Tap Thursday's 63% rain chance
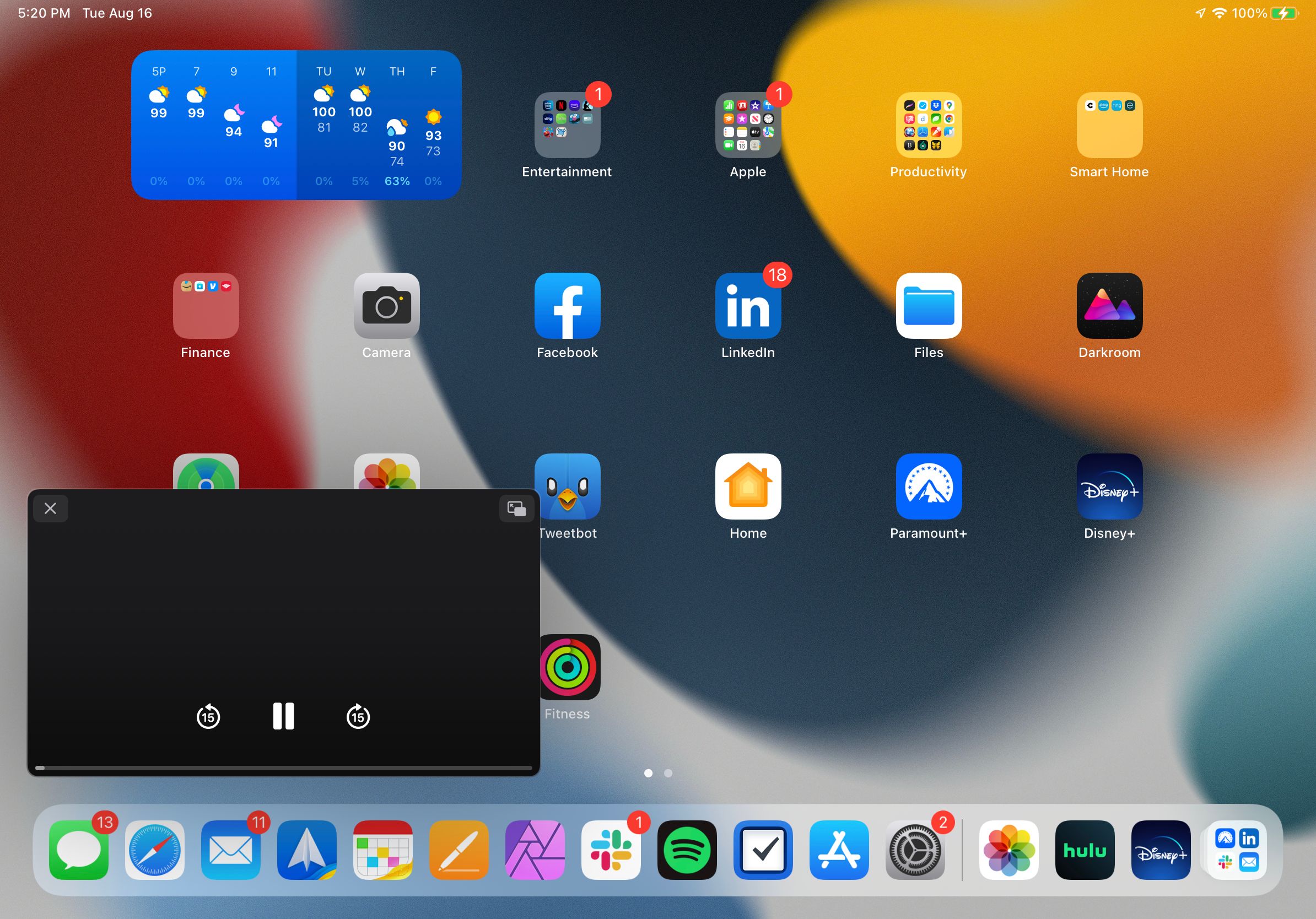This screenshot has width=1316, height=919. (x=397, y=181)
